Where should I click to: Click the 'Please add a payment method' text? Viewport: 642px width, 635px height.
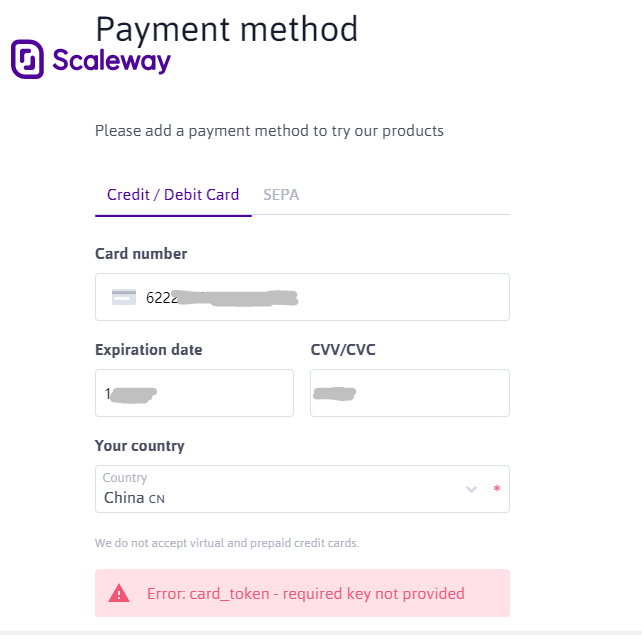[x=269, y=131]
